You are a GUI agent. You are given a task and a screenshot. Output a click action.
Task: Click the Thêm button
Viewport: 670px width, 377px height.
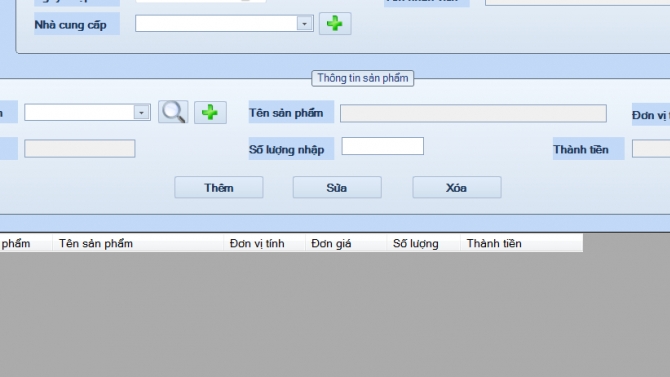219,188
